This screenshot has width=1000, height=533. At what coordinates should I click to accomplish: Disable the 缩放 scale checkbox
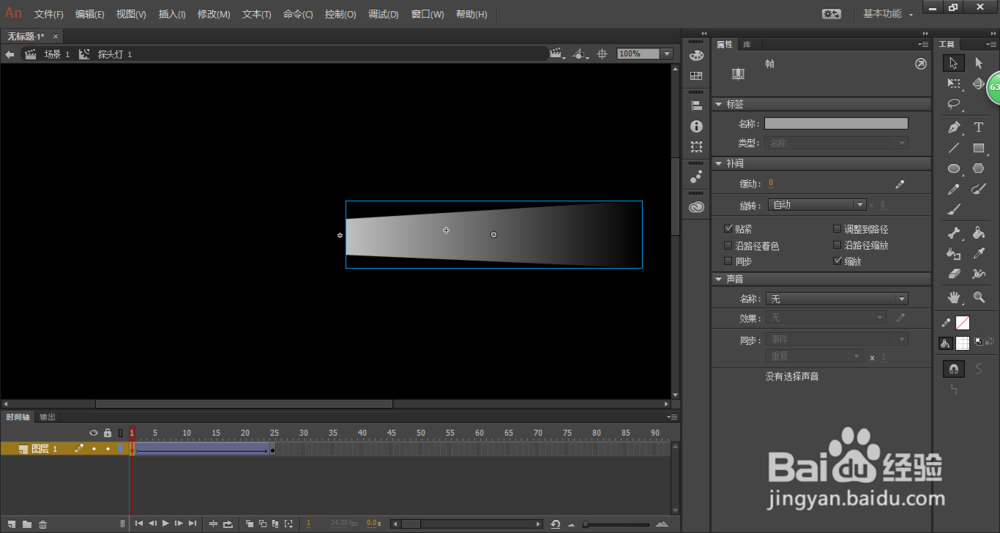point(837,261)
